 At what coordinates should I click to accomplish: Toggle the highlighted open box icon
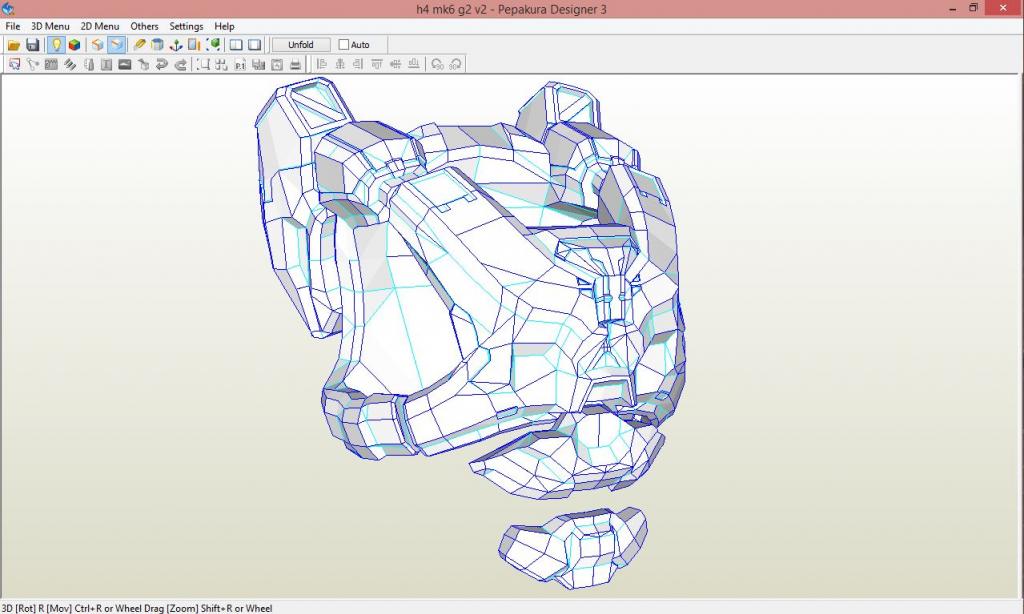tap(116, 45)
